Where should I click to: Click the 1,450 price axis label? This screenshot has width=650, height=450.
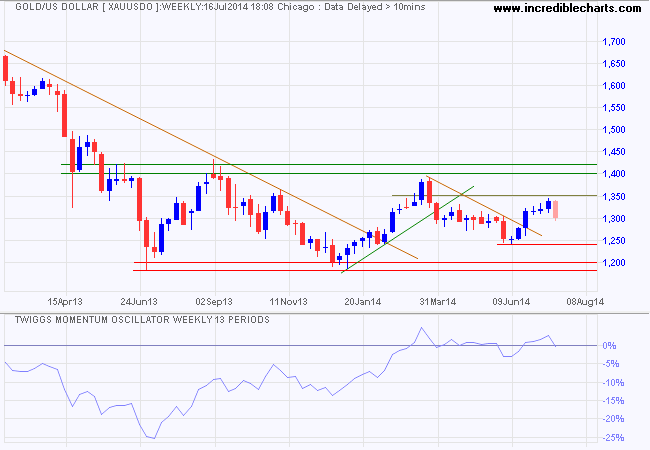614,152
